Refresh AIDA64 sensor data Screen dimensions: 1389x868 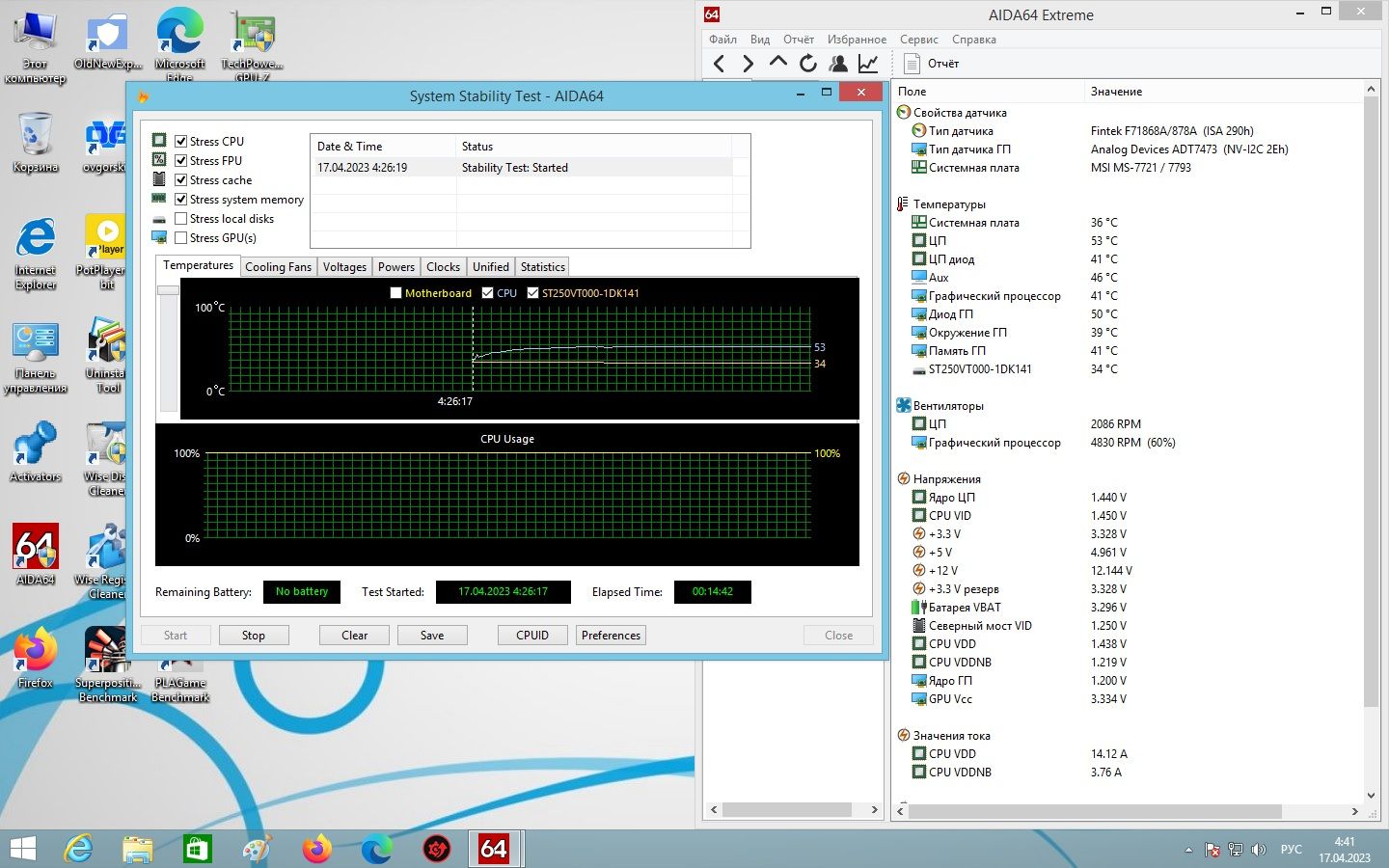point(808,64)
